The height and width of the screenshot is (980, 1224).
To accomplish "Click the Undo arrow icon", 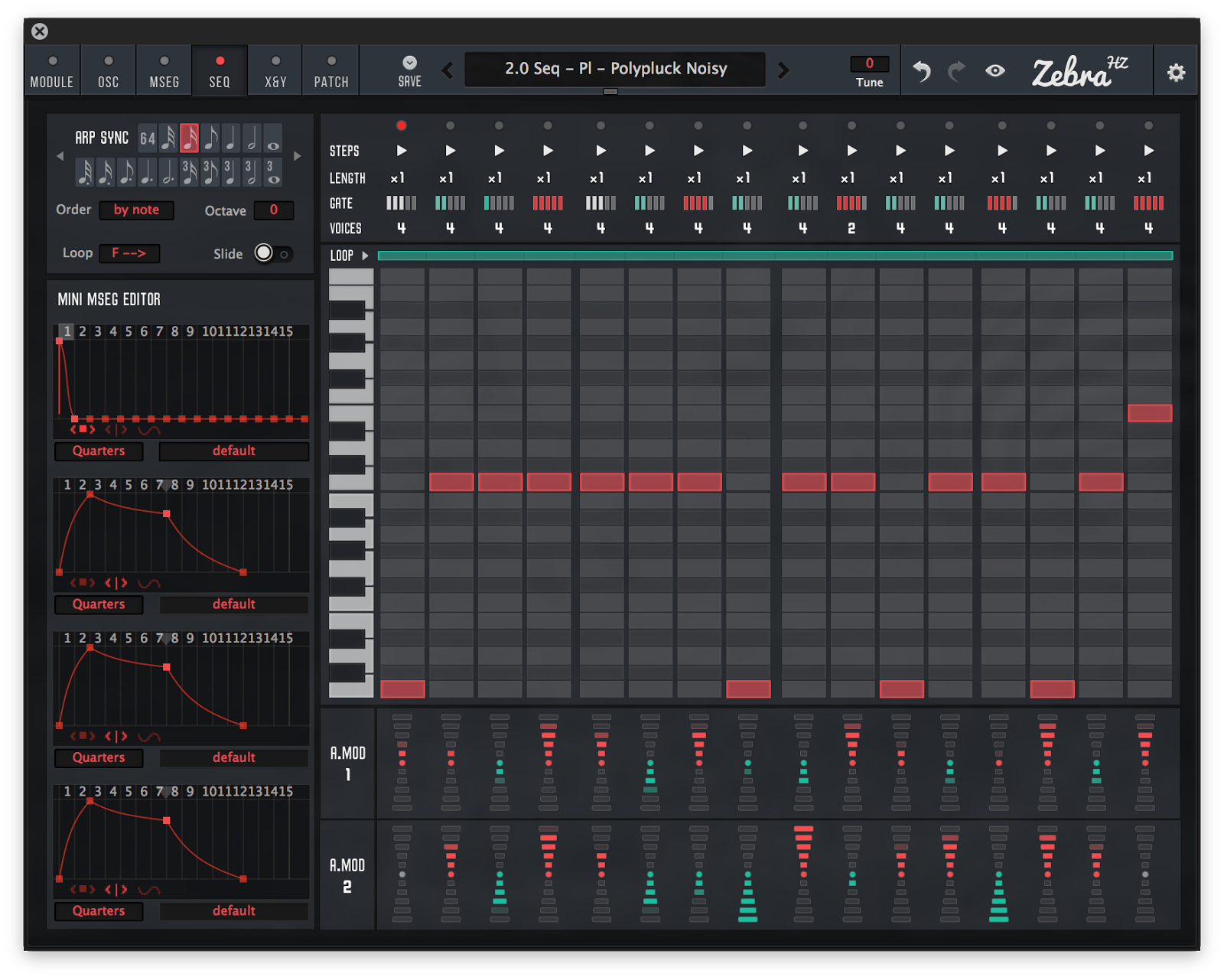I will 922,71.
